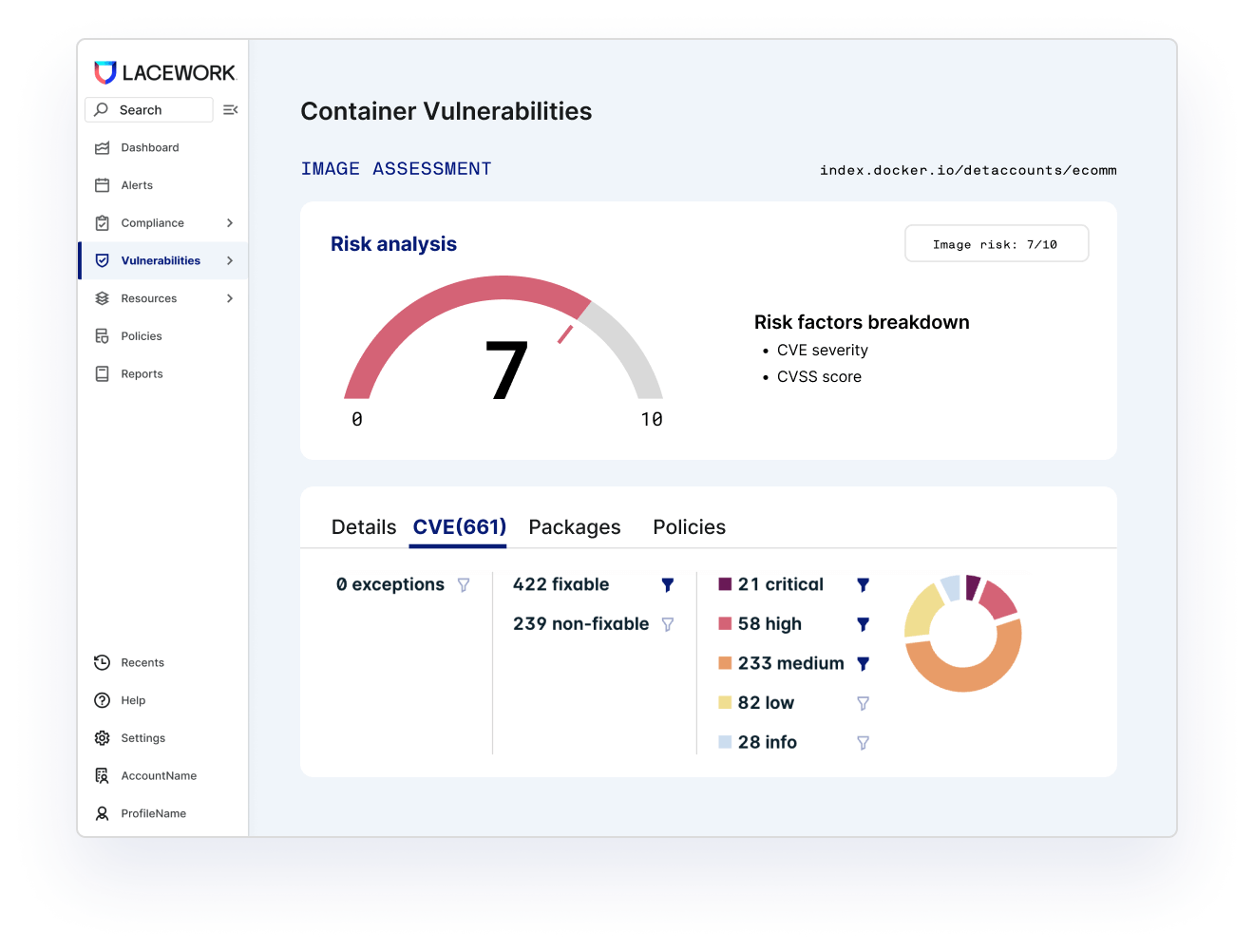
Task: Collapse the sidebar with the menu toggle icon
Action: [230, 110]
